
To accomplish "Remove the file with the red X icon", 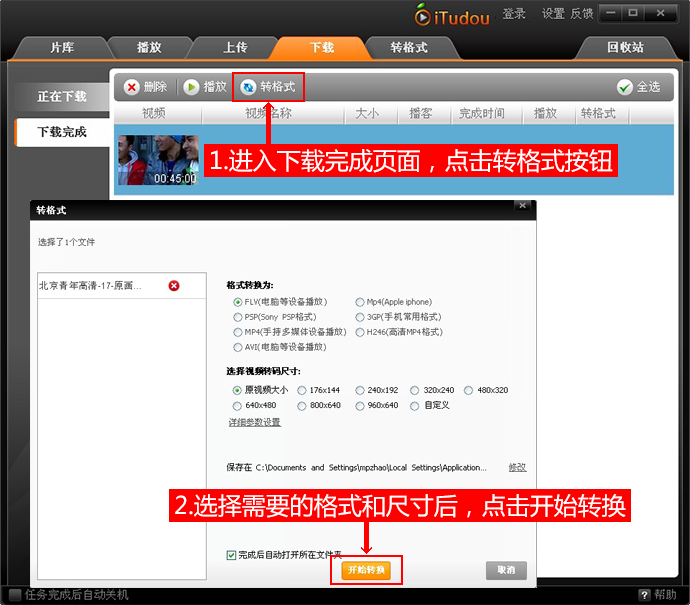I will [174, 286].
